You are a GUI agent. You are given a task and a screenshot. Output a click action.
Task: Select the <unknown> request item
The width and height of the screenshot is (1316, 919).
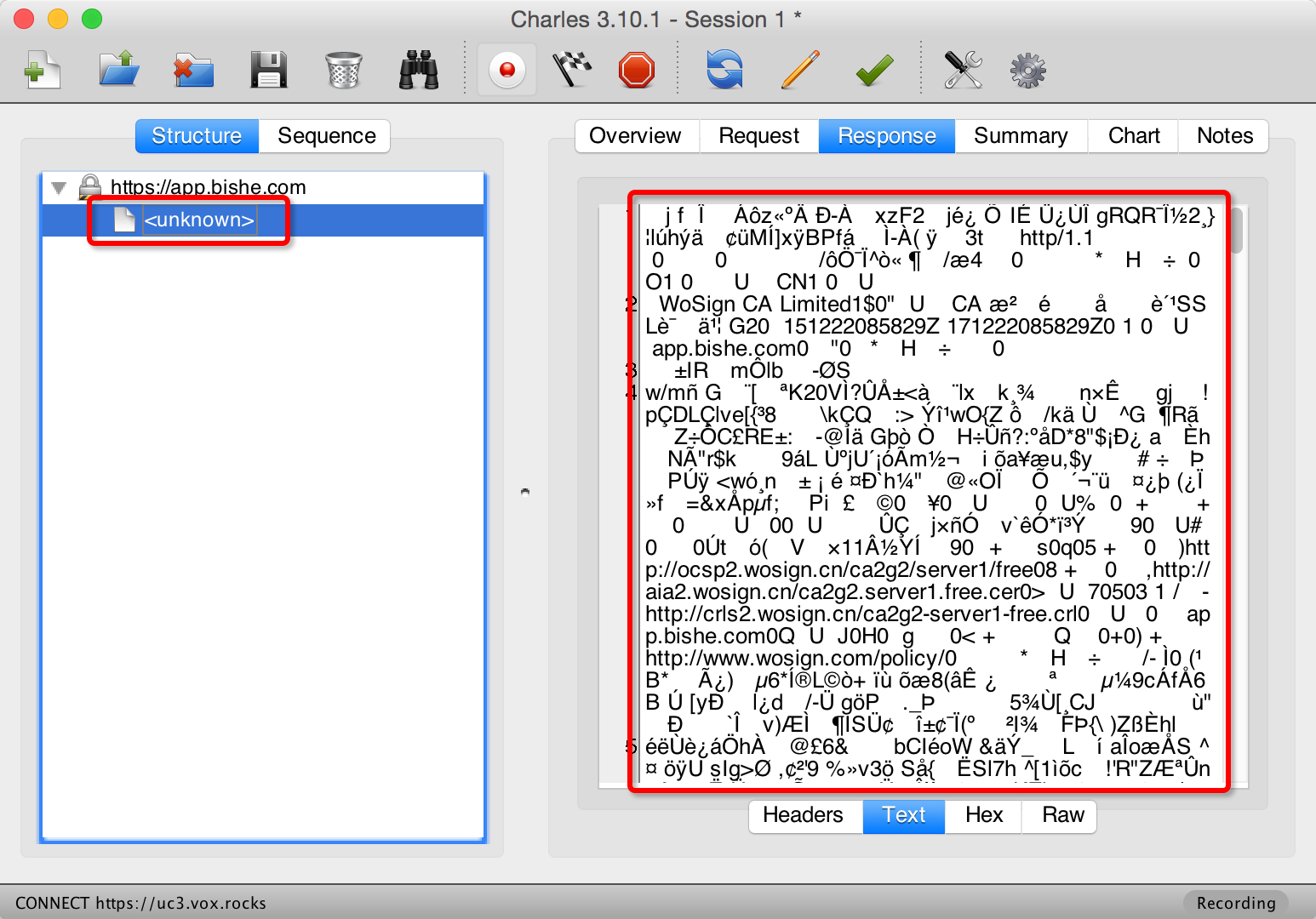tap(199, 220)
